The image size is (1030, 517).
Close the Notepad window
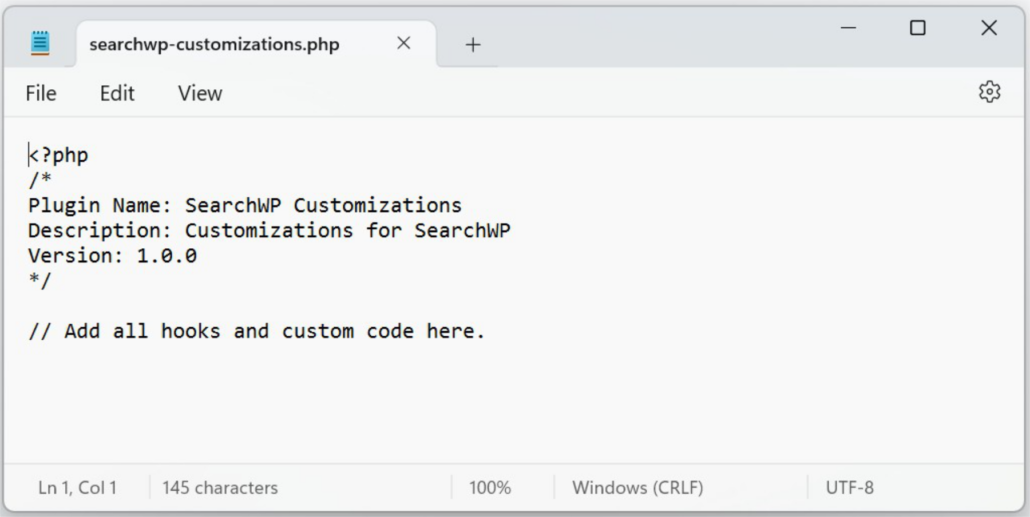[989, 28]
